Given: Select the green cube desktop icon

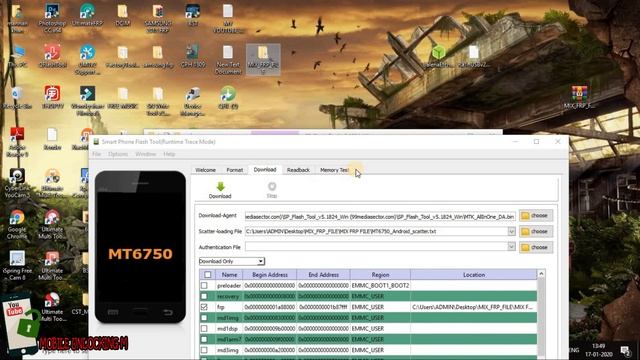Looking at the screenshot, I should click(x=439, y=53).
